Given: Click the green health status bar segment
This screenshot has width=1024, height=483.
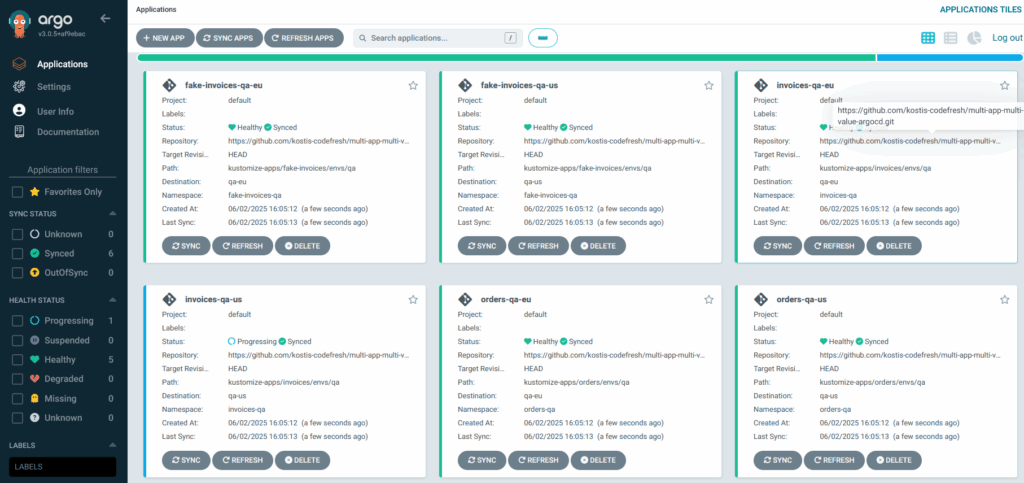Looking at the screenshot, I should [507, 57].
